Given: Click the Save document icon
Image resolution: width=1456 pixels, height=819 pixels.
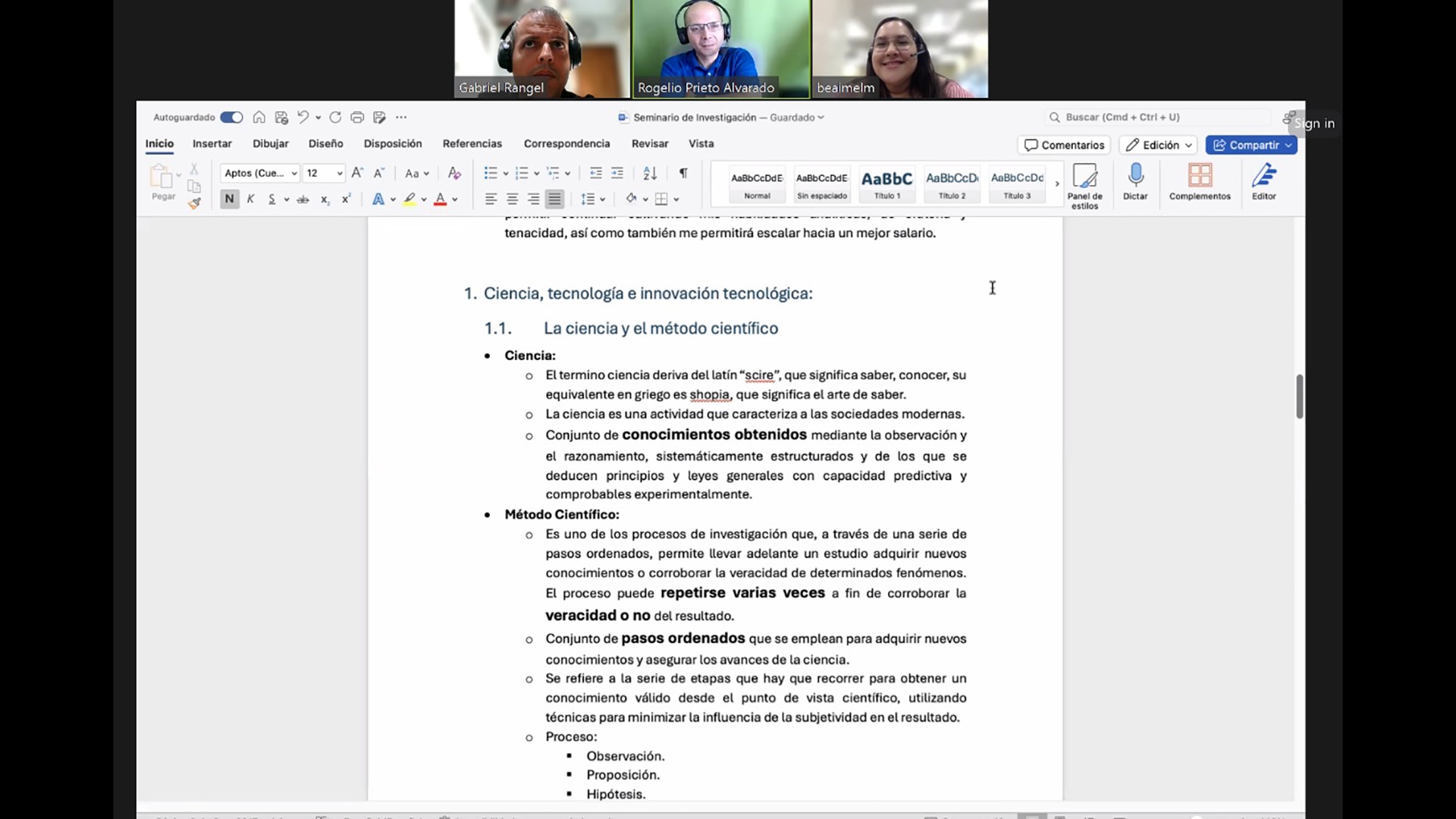Looking at the screenshot, I should (281, 118).
